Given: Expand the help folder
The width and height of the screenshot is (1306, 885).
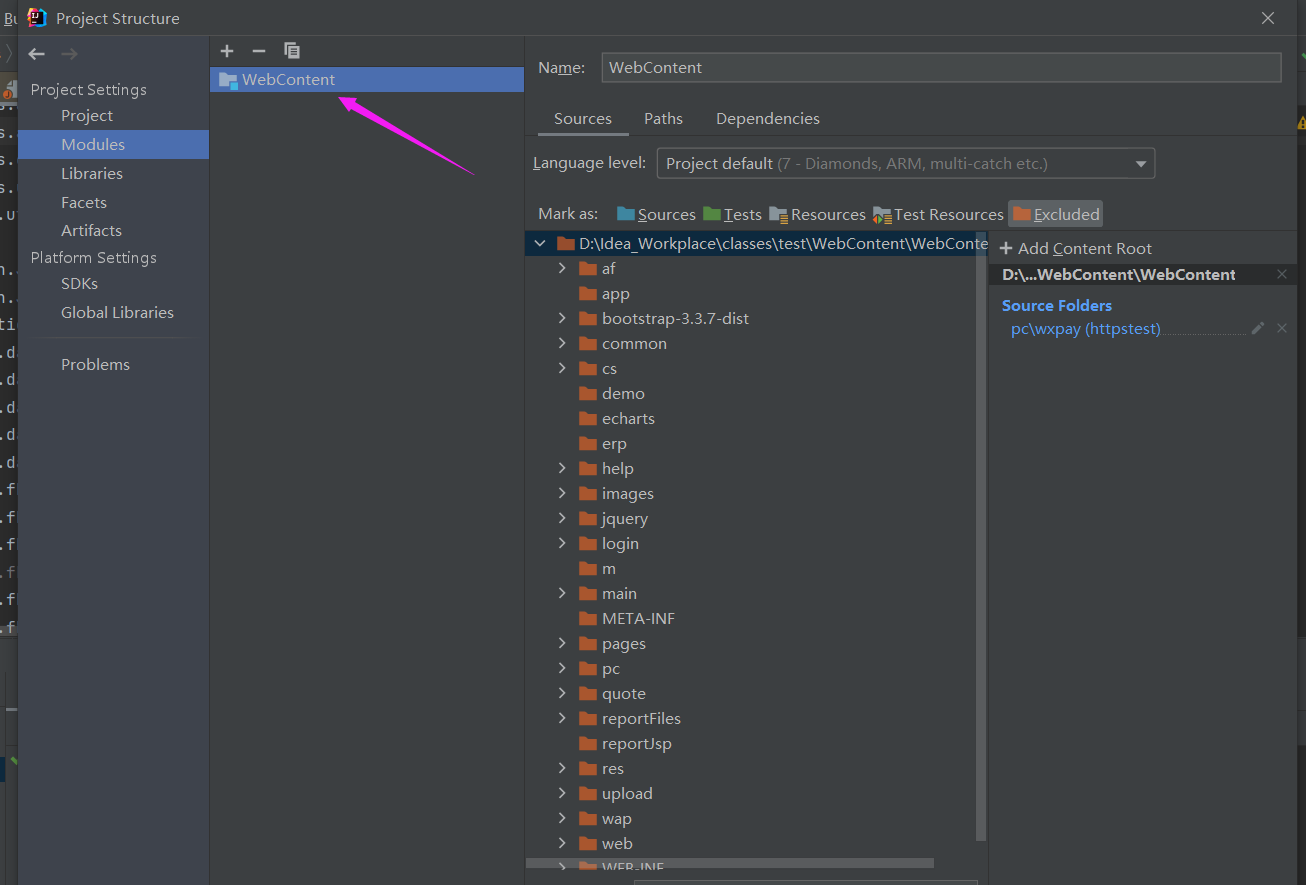Looking at the screenshot, I should [562, 468].
